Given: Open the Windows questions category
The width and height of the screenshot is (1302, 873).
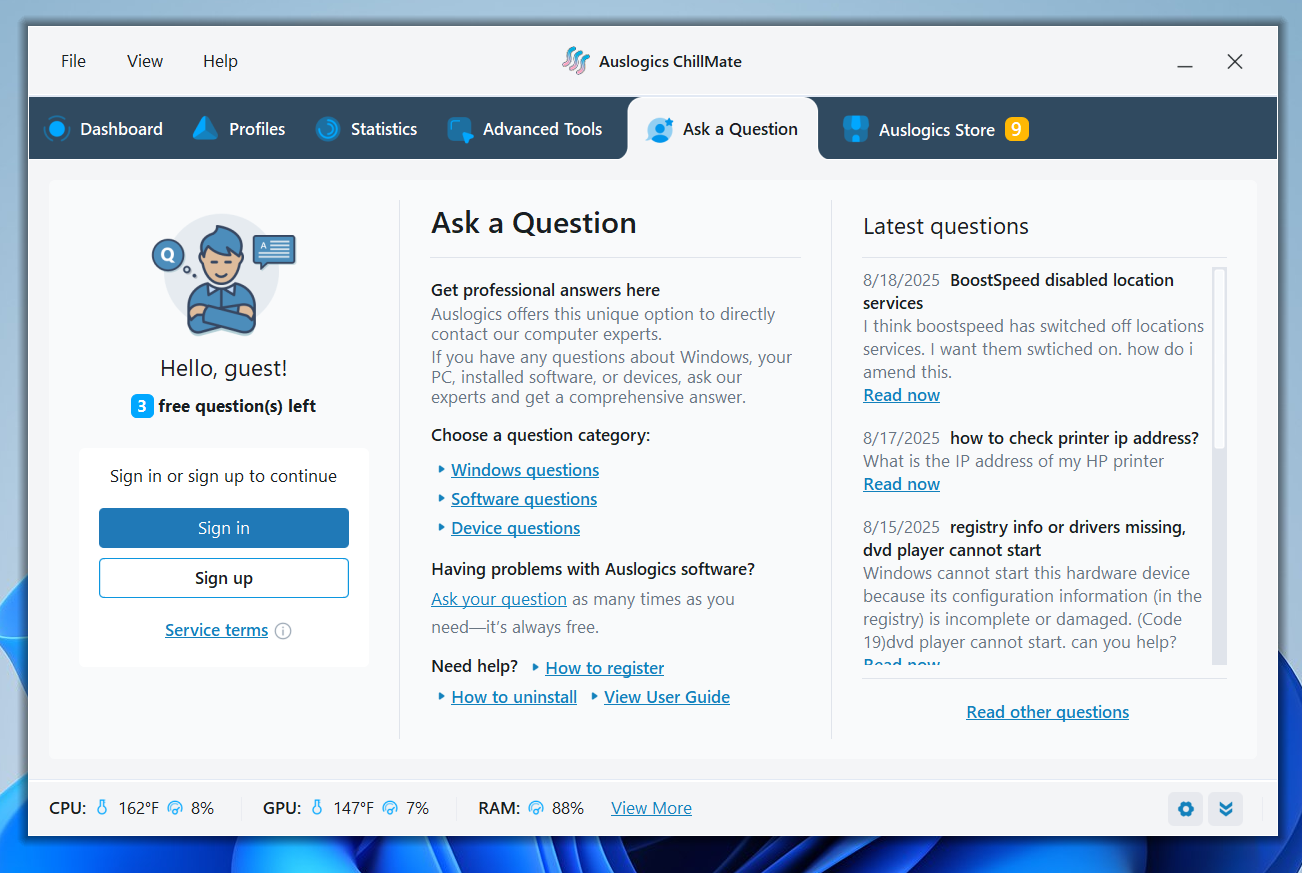Looking at the screenshot, I should pos(525,469).
